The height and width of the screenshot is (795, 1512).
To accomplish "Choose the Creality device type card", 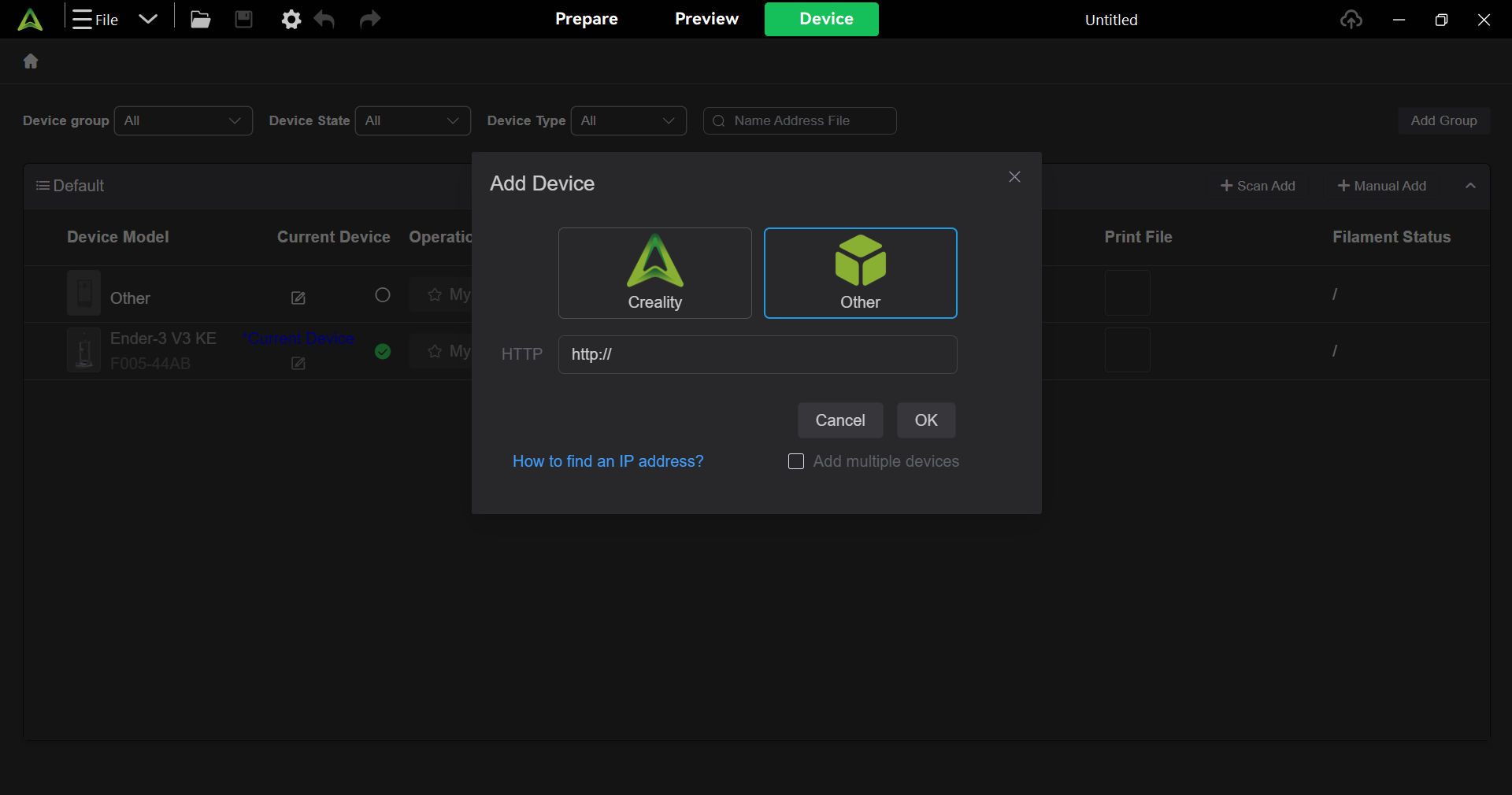I will pos(655,273).
